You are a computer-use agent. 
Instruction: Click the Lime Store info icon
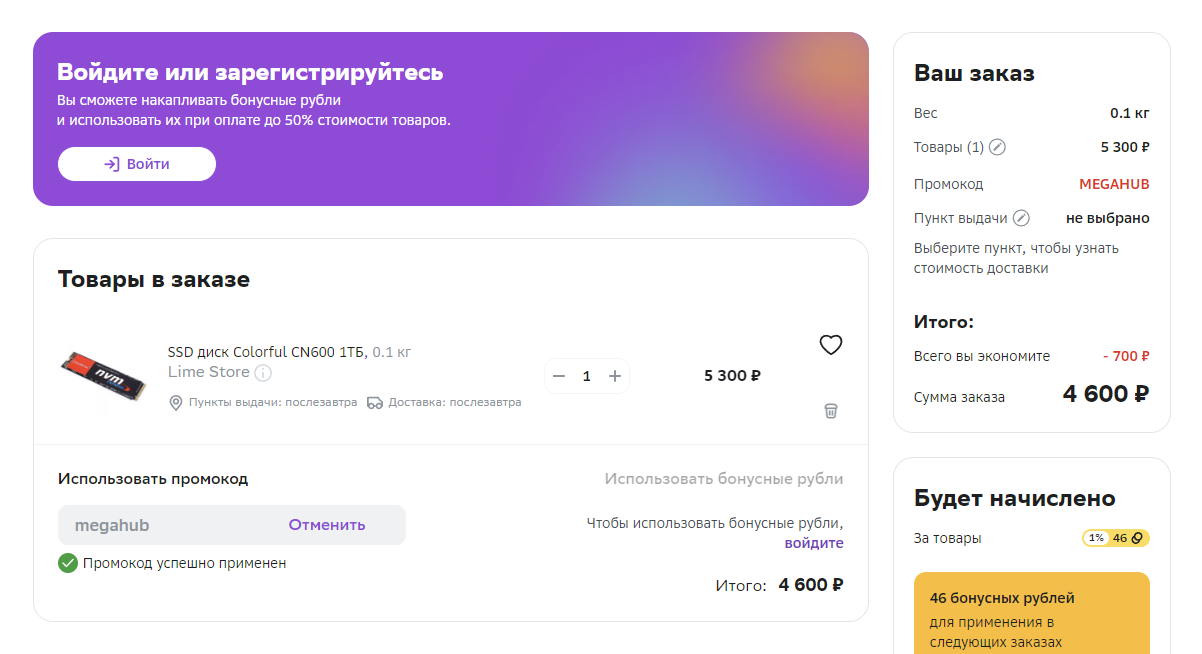pyautogui.click(x=263, y=373)
